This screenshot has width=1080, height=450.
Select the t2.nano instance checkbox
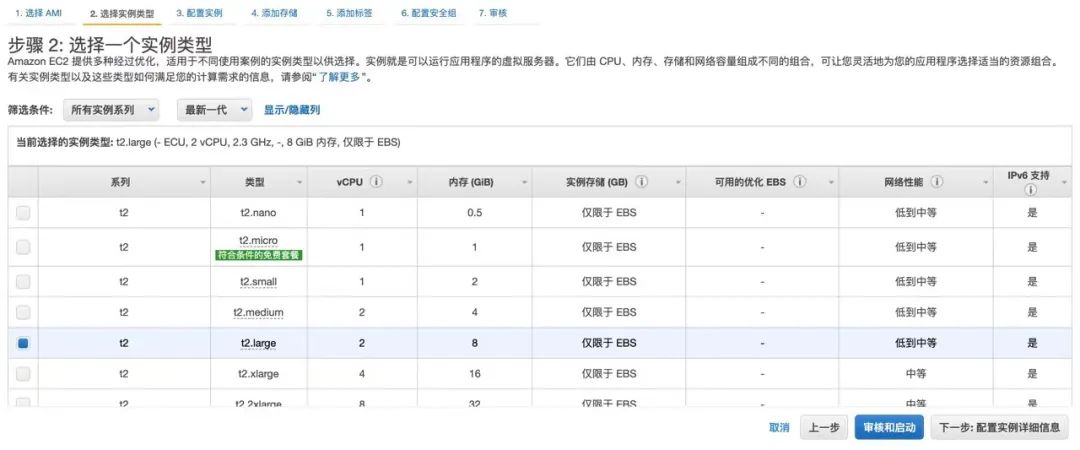[23, 213]
